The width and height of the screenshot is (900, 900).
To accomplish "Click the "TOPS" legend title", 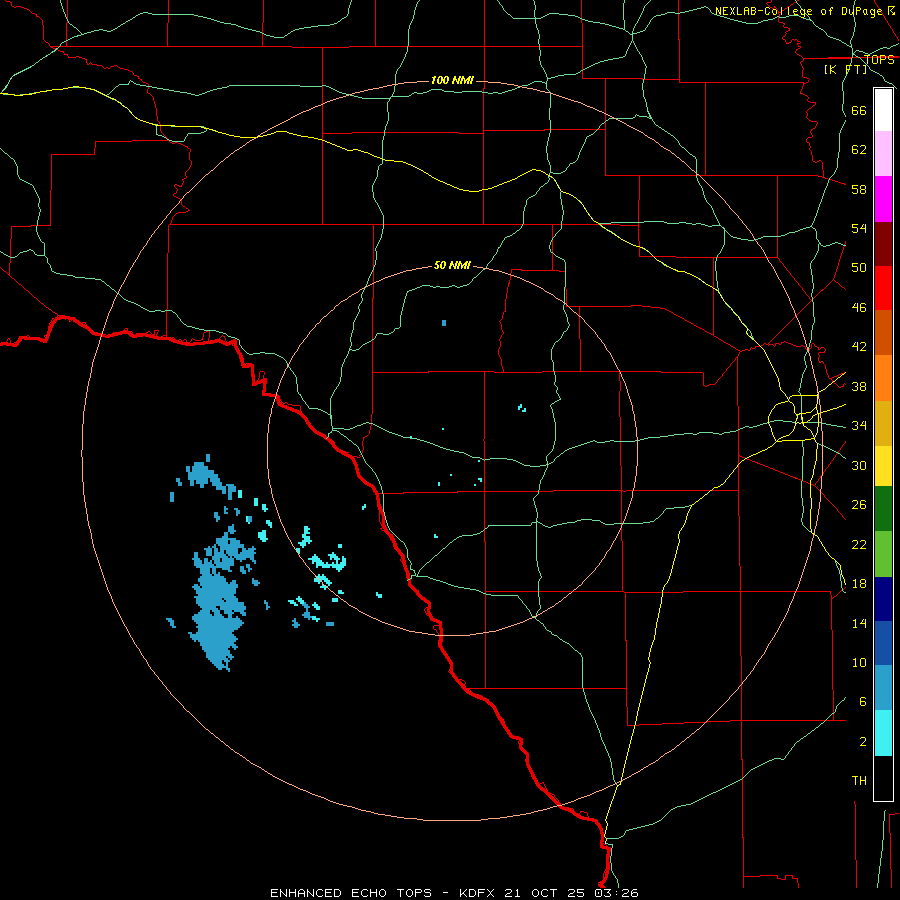I will point(879,59).
